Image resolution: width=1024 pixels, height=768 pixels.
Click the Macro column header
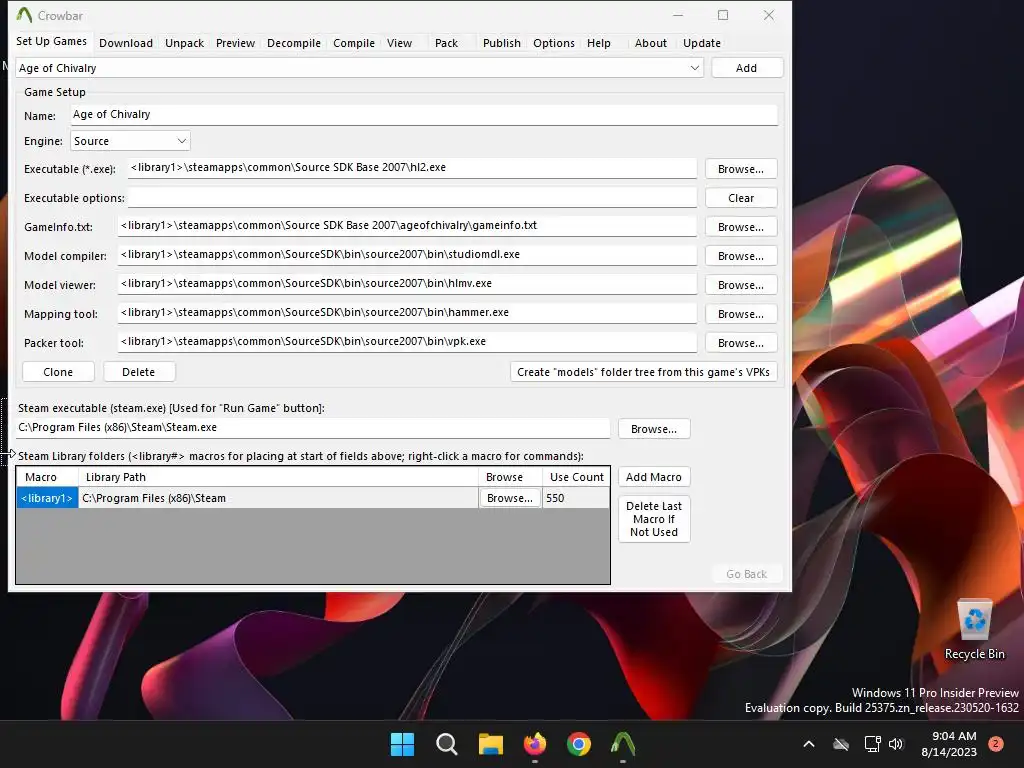point(47,477)
